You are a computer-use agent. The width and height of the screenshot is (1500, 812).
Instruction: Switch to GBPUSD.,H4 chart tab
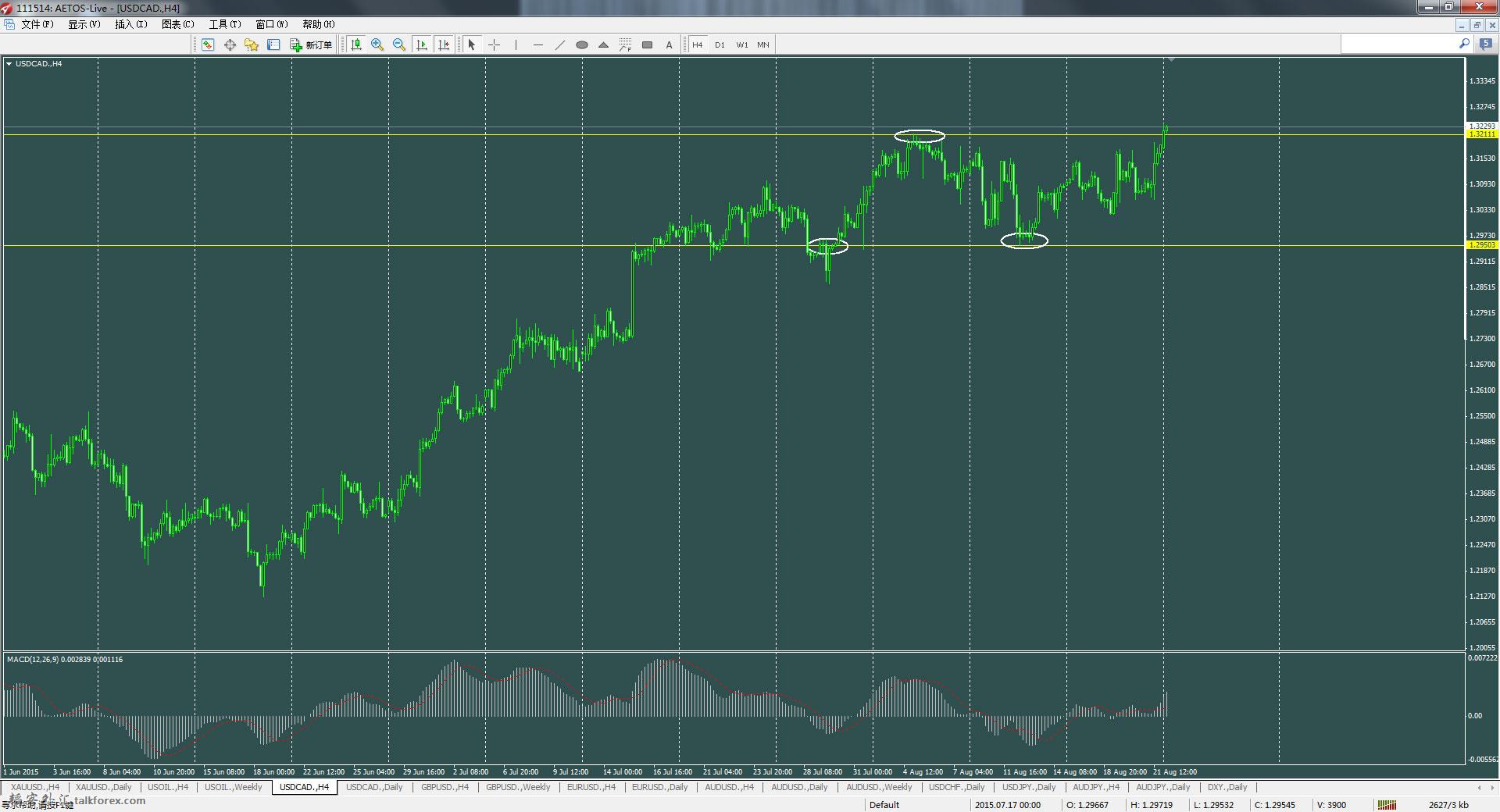pos(445,787)
